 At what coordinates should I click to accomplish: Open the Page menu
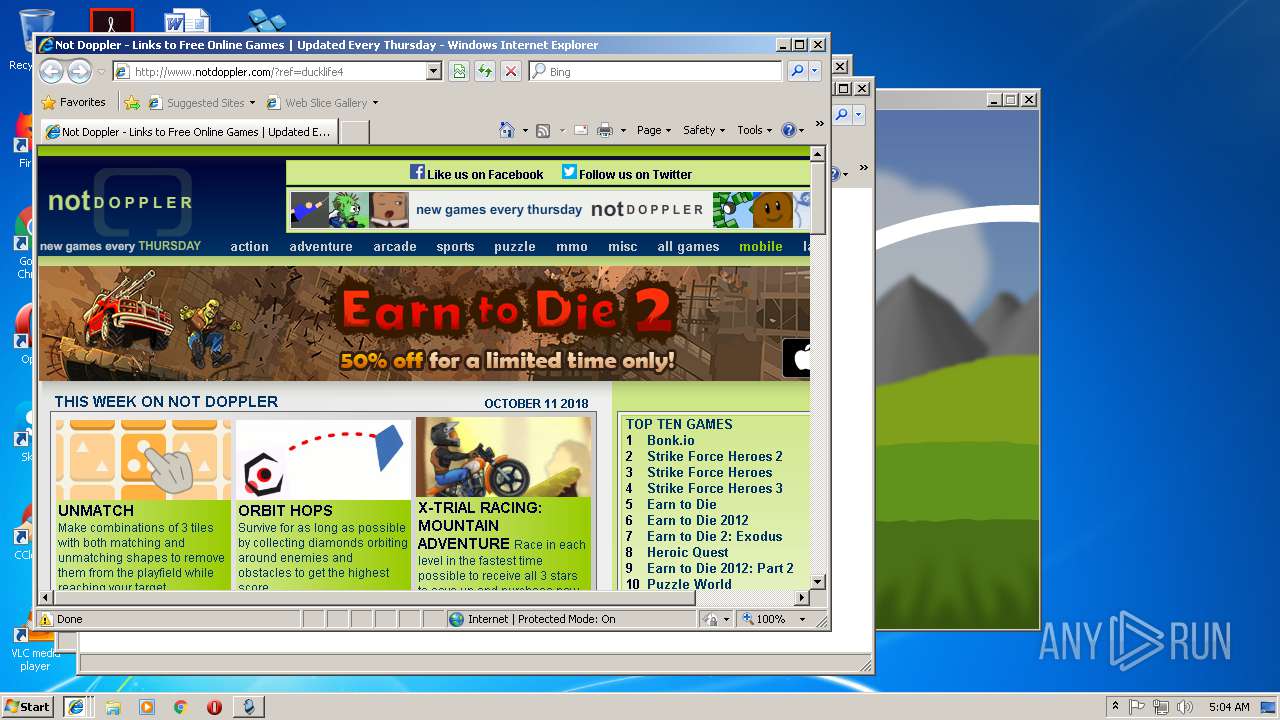pyautogui.click(x=655, y=130)
